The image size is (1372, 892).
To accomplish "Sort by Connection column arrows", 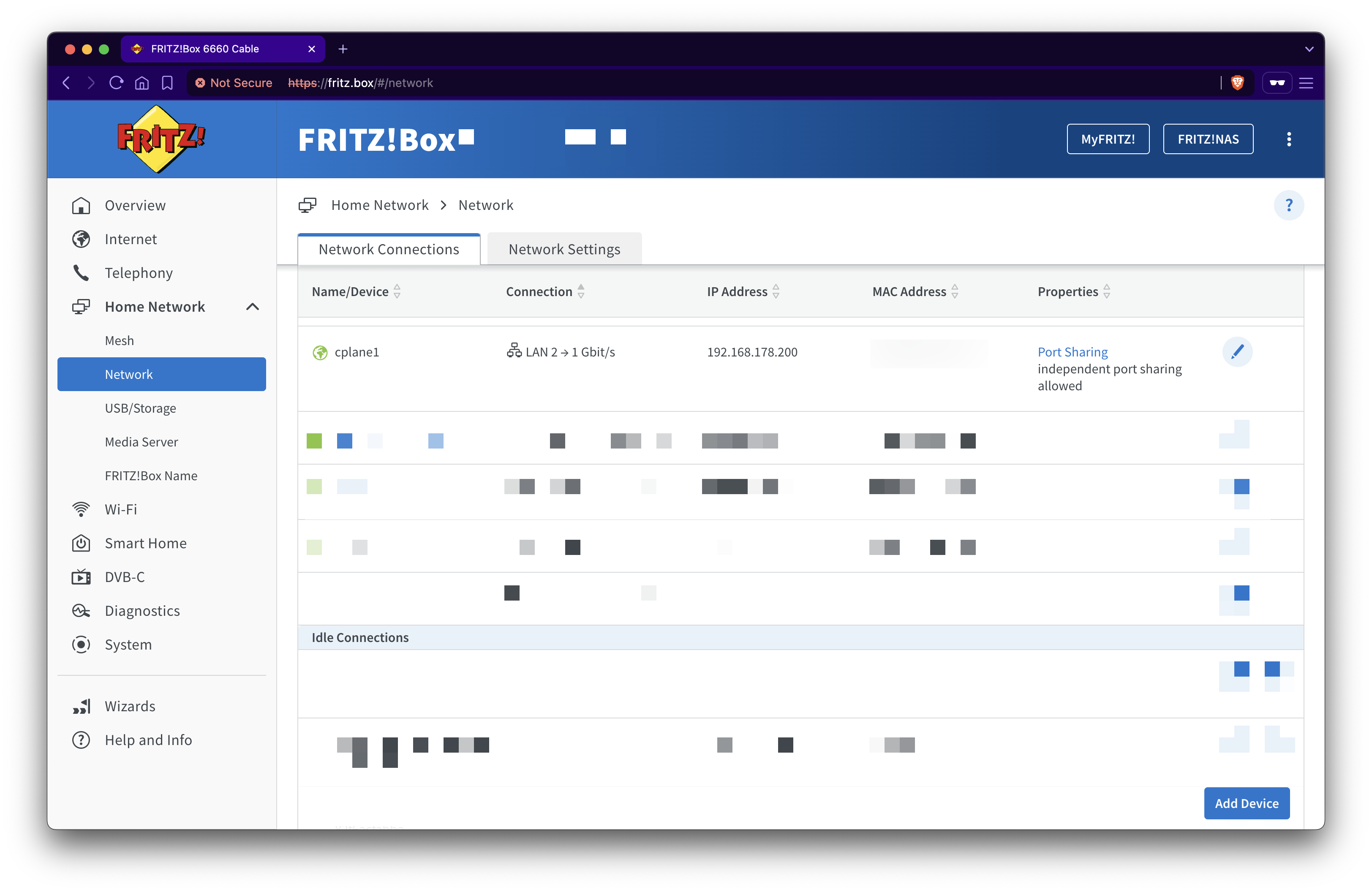I will click(x=581, y=291).
